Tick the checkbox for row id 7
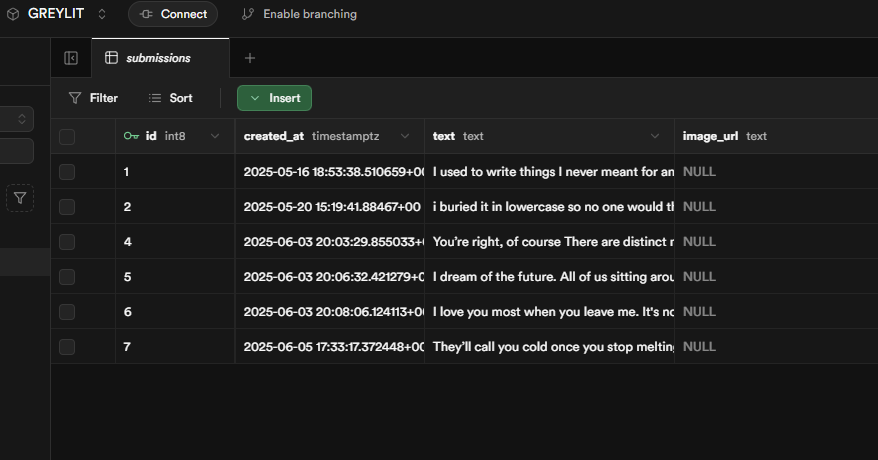 coord(67,347)
